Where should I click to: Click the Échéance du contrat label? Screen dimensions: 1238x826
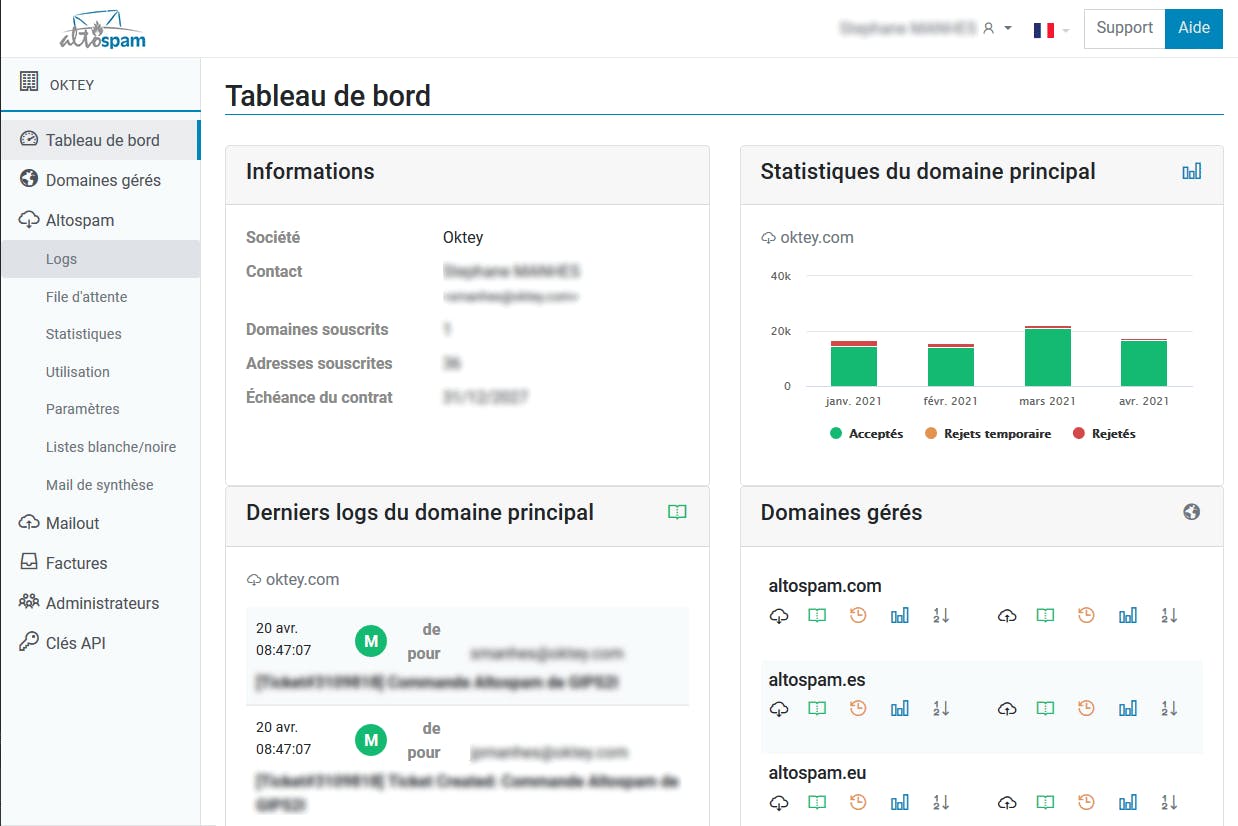point(319,397)
